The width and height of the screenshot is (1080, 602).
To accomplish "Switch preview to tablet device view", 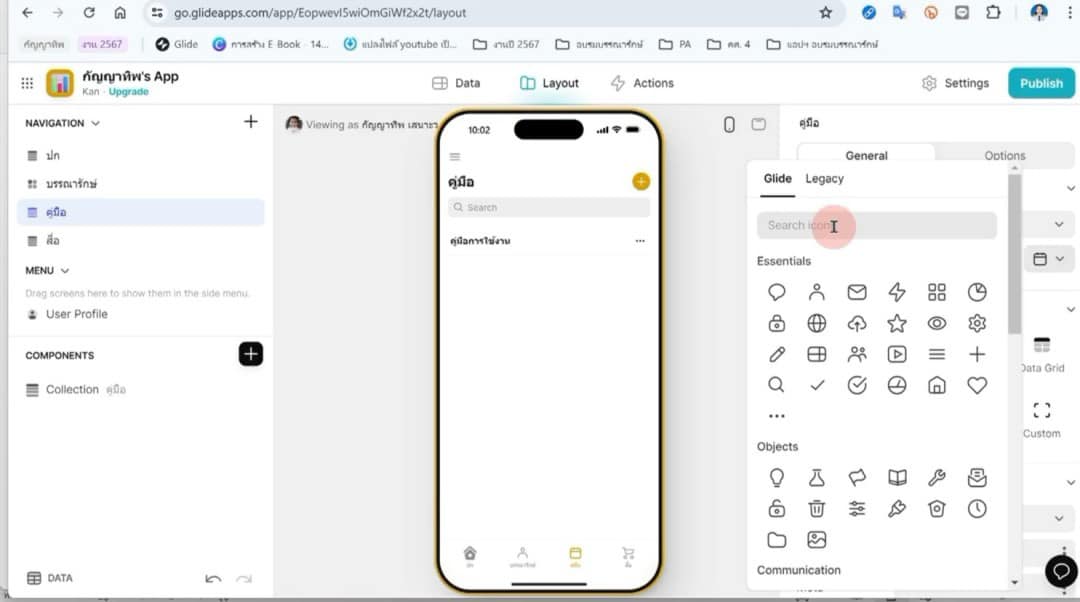I will point(759,124).
